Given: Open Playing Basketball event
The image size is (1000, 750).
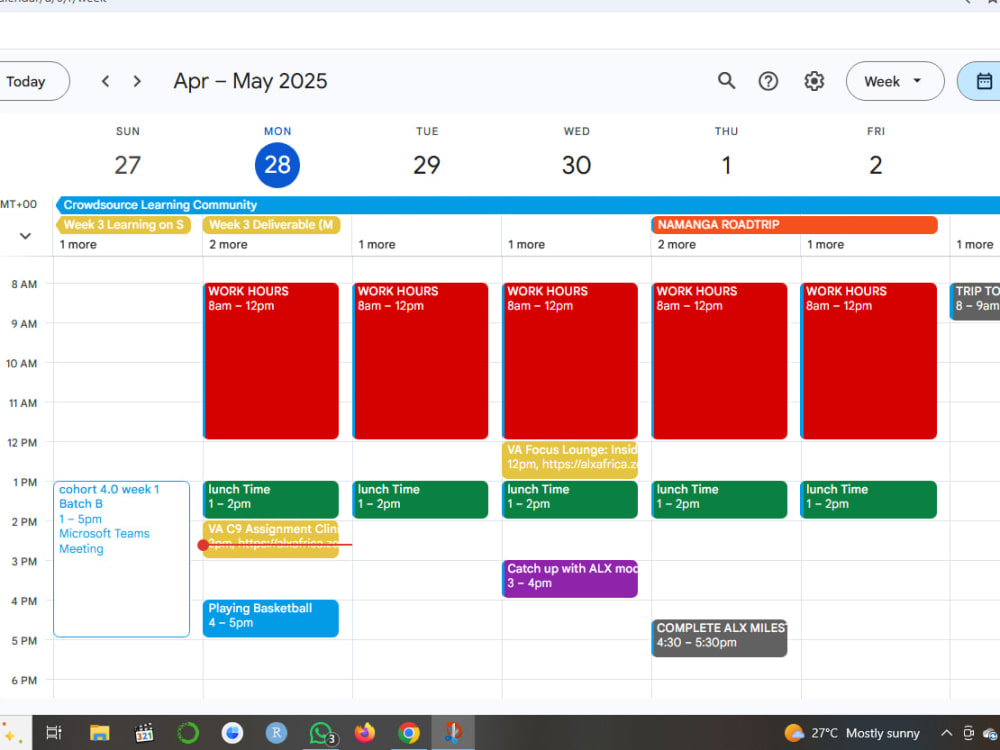Looking at the screenshot, I should [x=271, y=618].
